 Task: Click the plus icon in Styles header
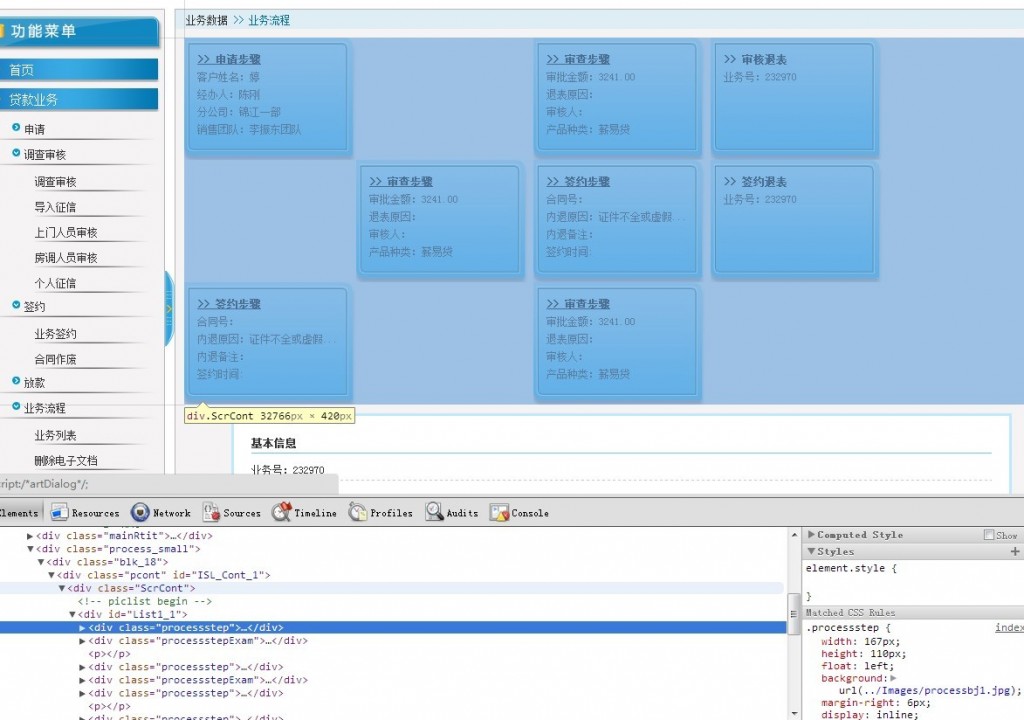[x=1015, y=551]
